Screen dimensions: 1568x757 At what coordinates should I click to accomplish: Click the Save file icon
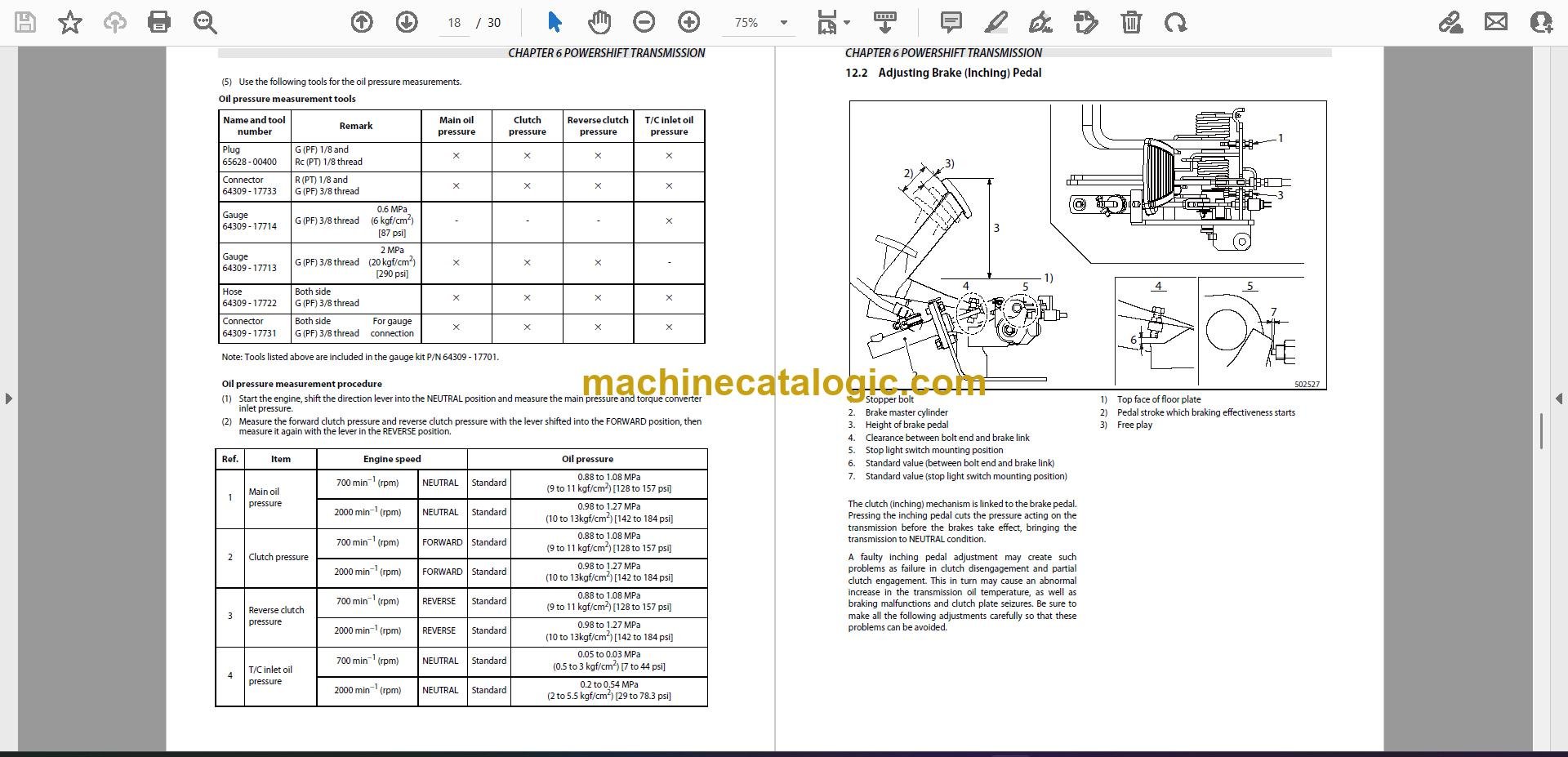click(x=25, y=22)
